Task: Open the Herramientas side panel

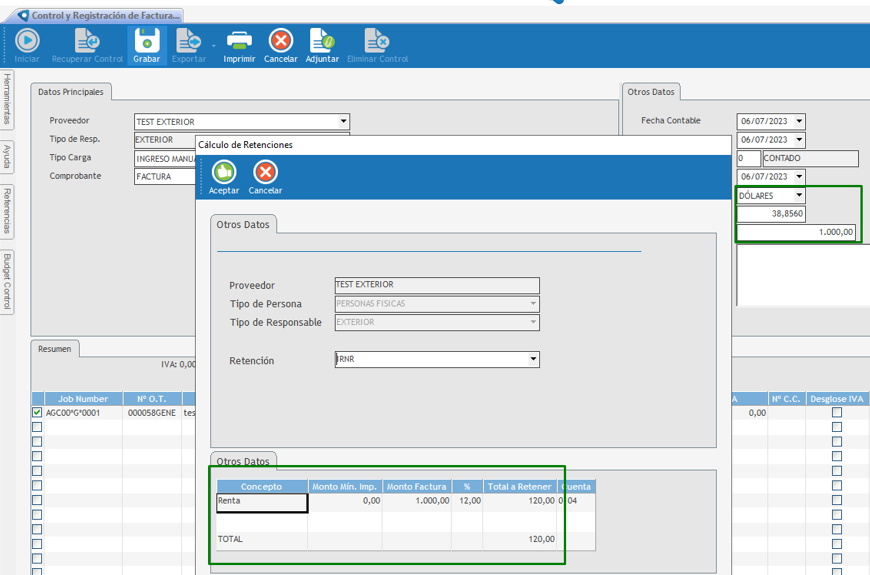Action: [x=7, y=100]
